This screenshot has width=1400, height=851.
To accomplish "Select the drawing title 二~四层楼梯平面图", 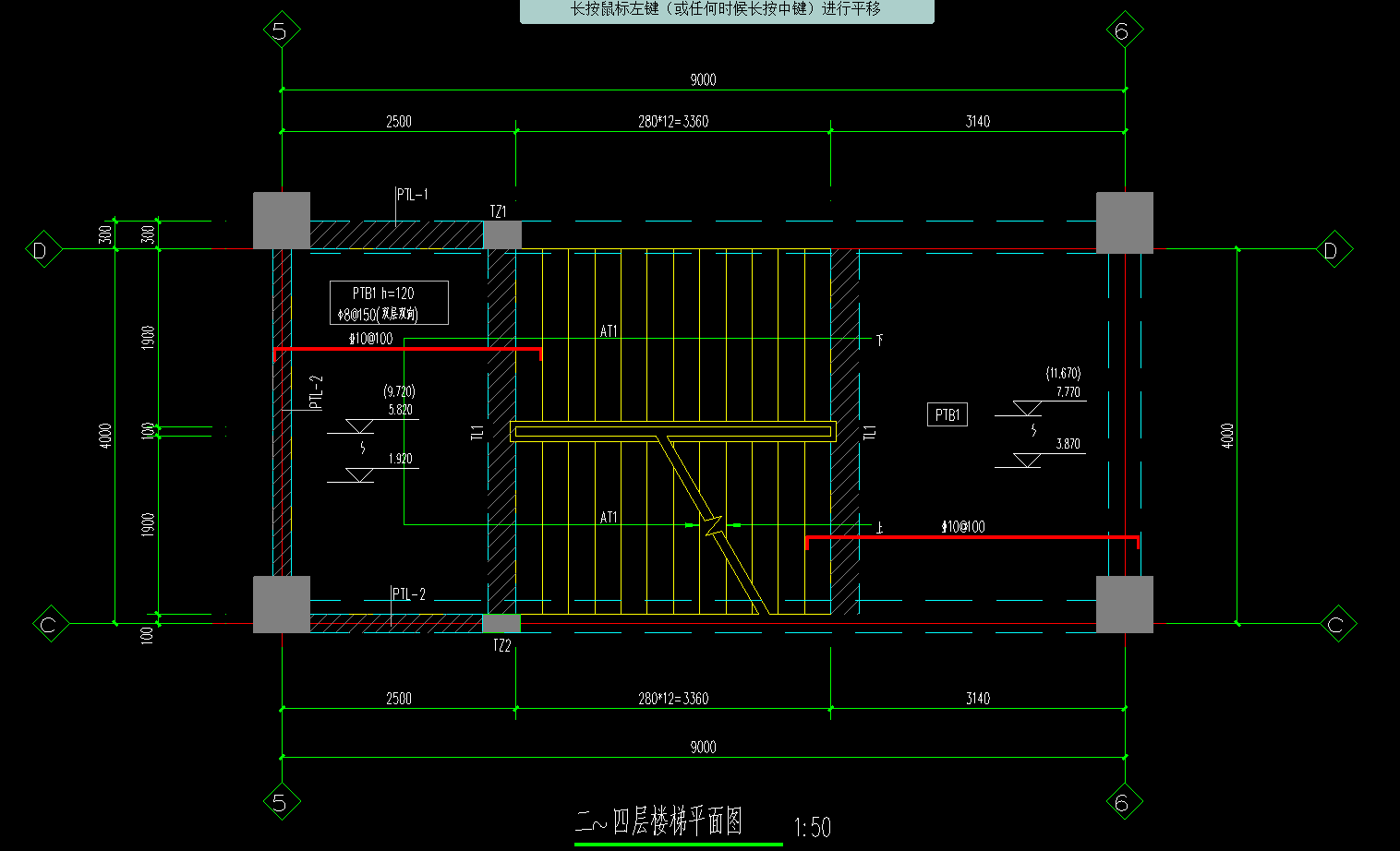I will [x=658, y=821].
